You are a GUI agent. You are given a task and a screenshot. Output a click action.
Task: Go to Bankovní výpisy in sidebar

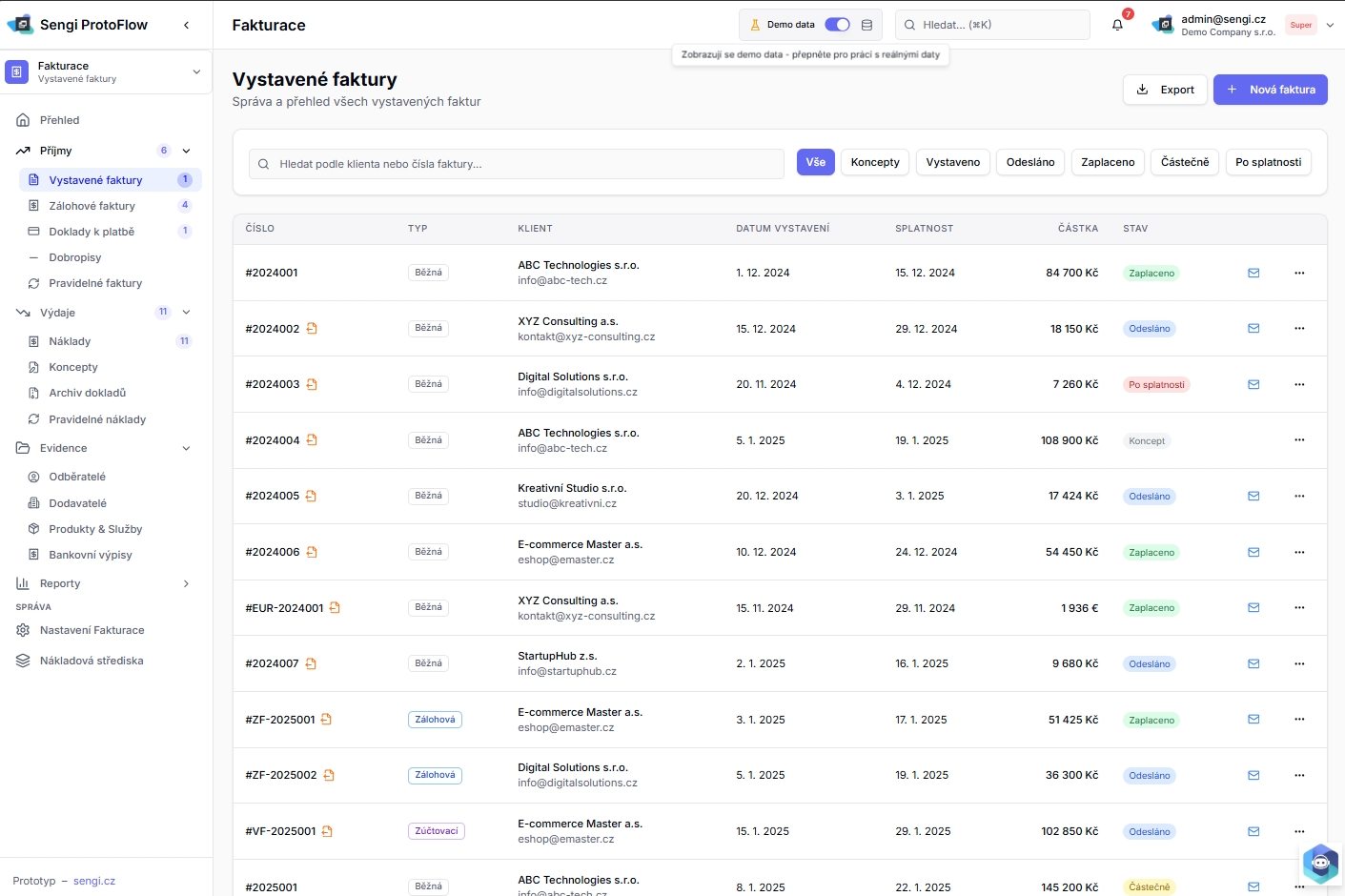[91, 555]
